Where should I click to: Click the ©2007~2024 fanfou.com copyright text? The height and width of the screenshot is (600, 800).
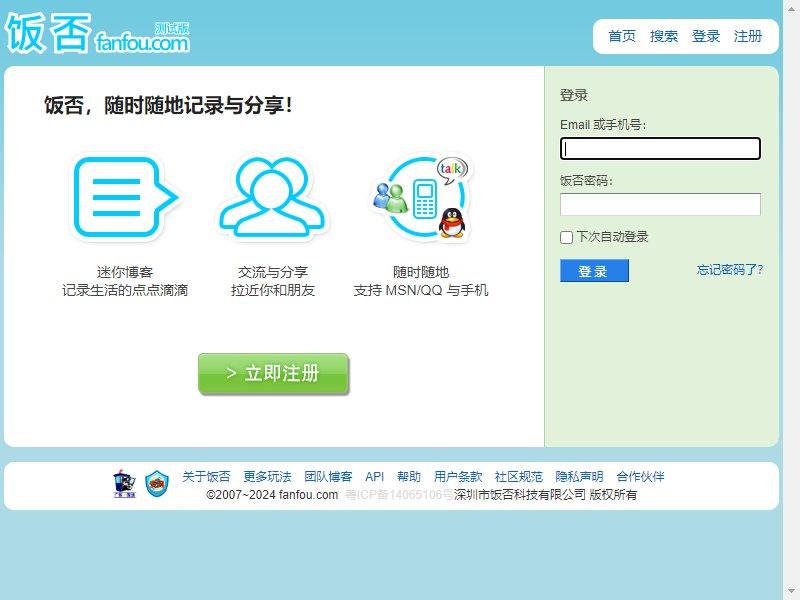click(x=272, y=495)
